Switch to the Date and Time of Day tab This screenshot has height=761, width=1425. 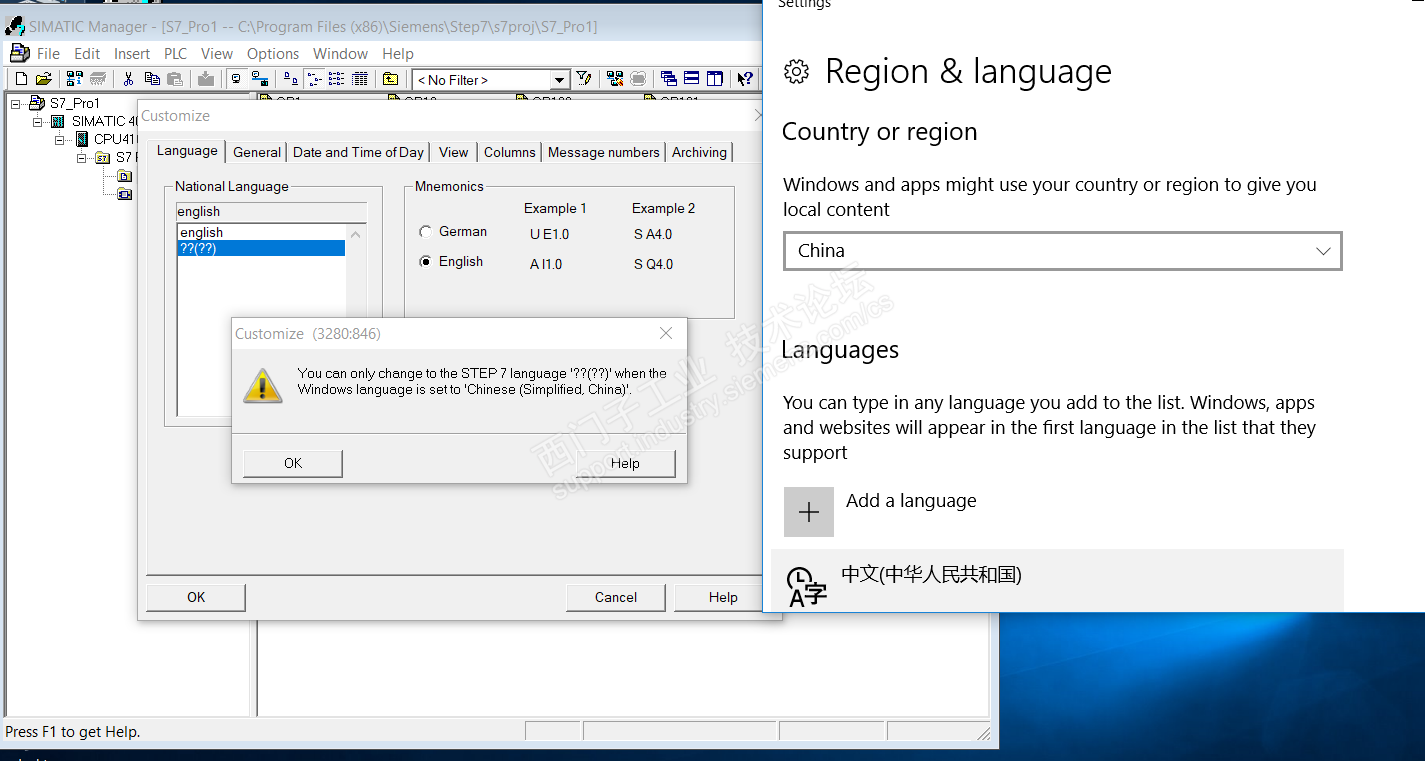click(x=358, y=152)
